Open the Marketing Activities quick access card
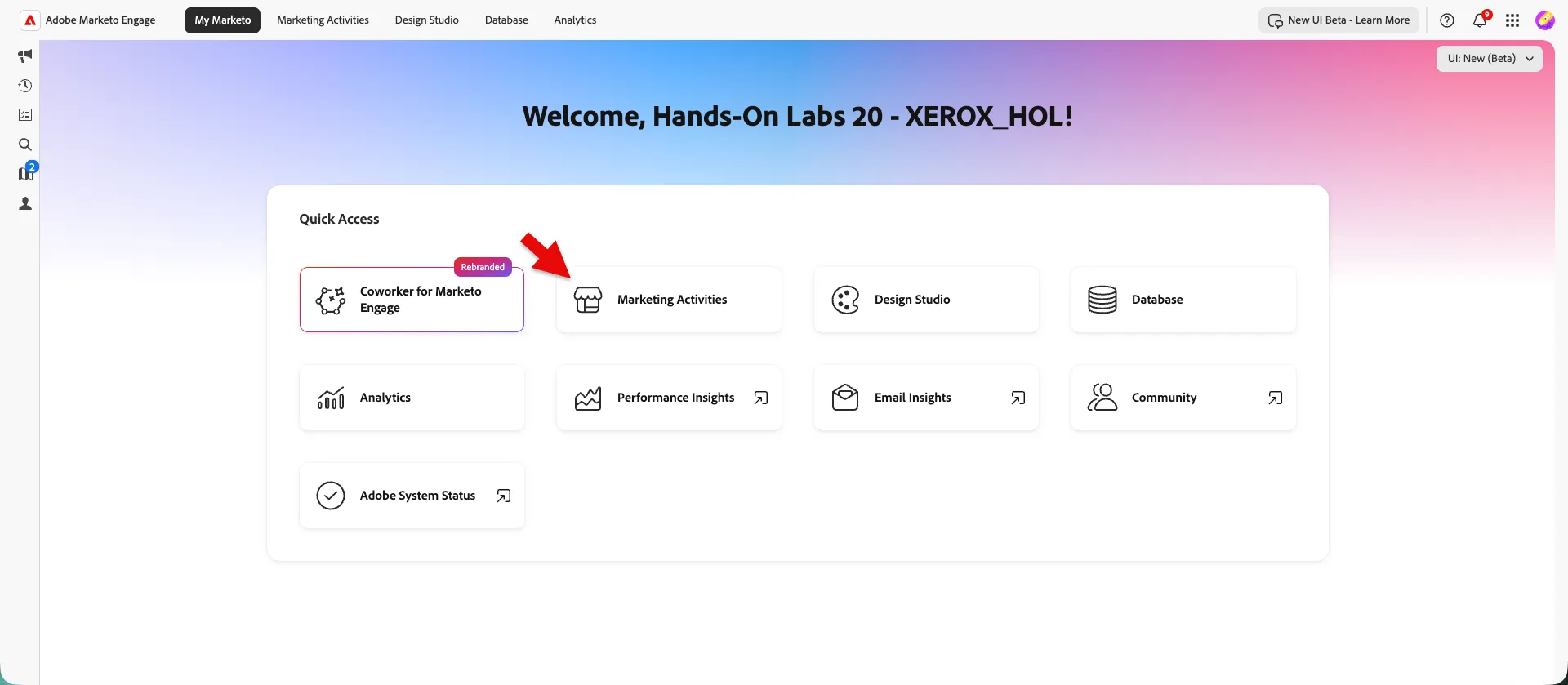The image size is (1568, 685). click(669, 300)
